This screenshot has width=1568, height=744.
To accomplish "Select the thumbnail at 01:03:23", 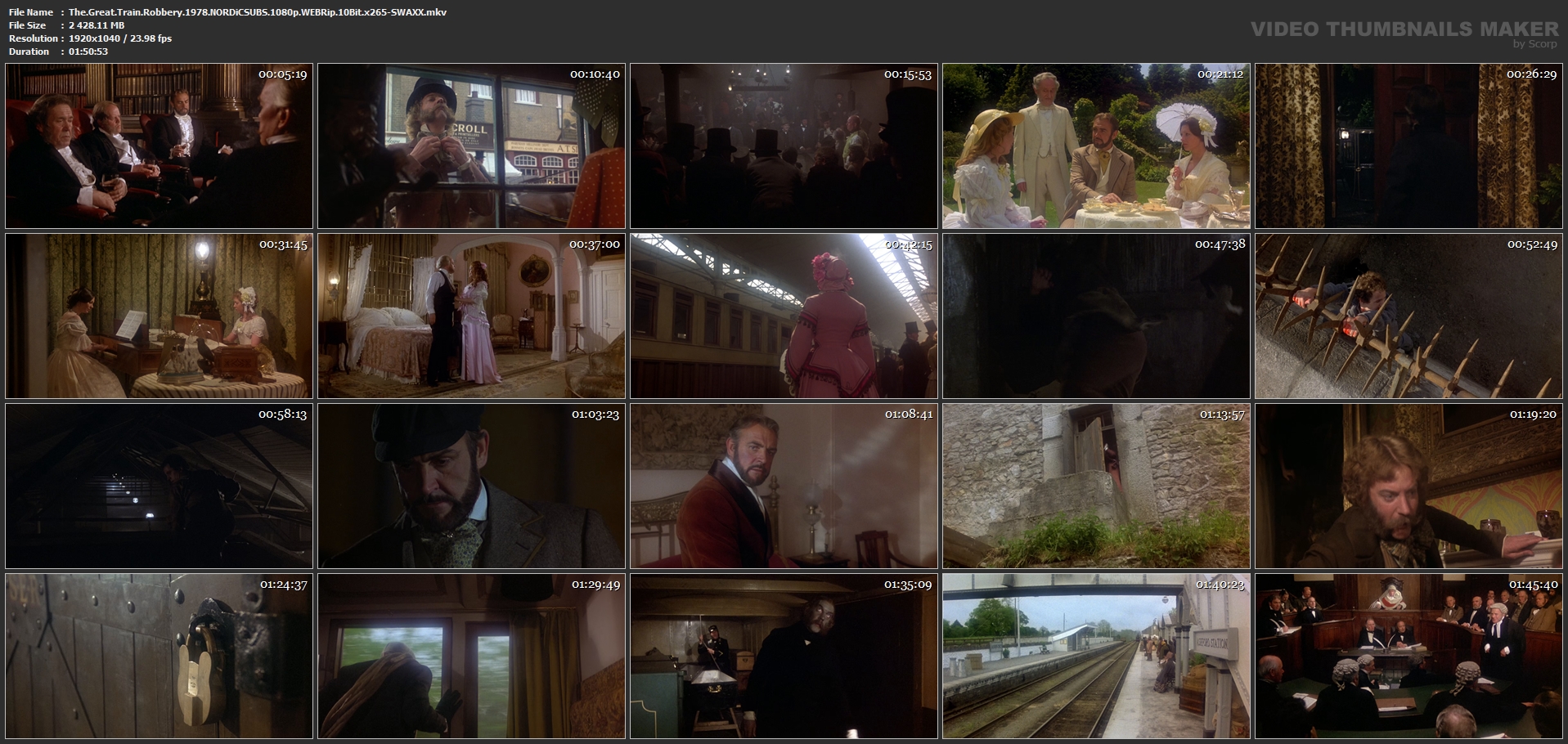I will click(x=471, y=486).
